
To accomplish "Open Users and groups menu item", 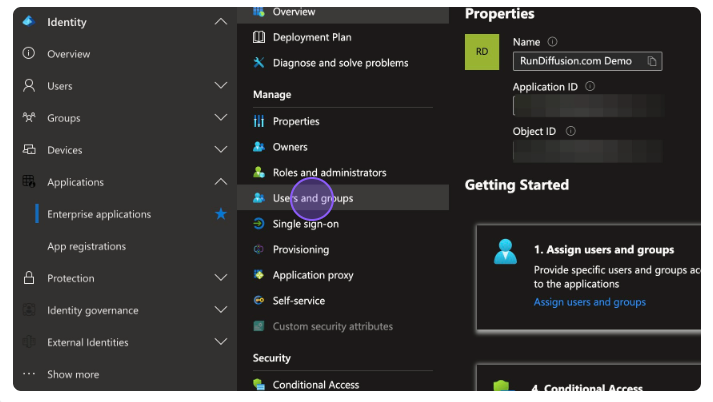I will [312, 198].
